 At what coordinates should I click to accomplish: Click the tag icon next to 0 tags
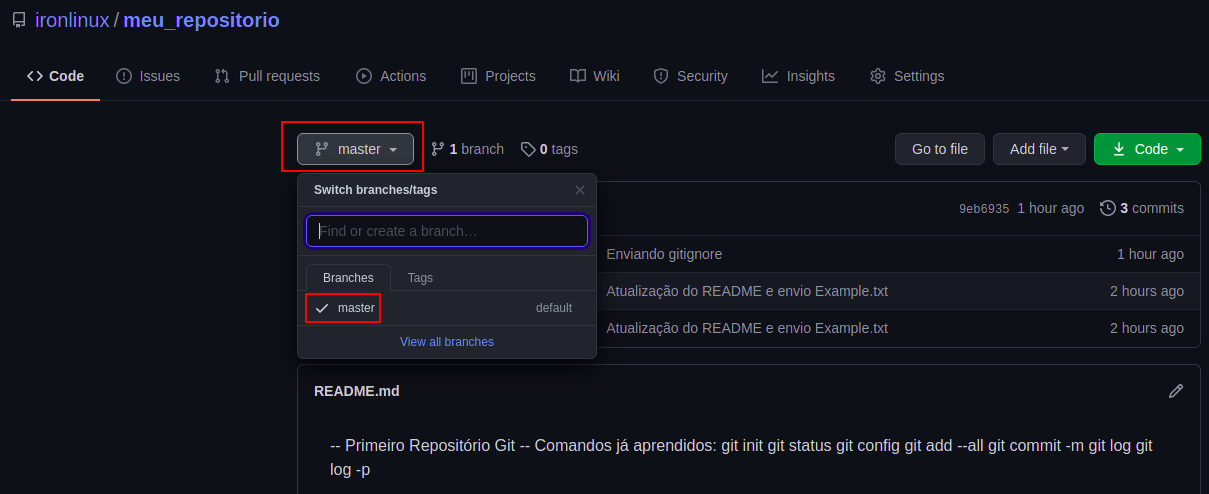[528, 149]
